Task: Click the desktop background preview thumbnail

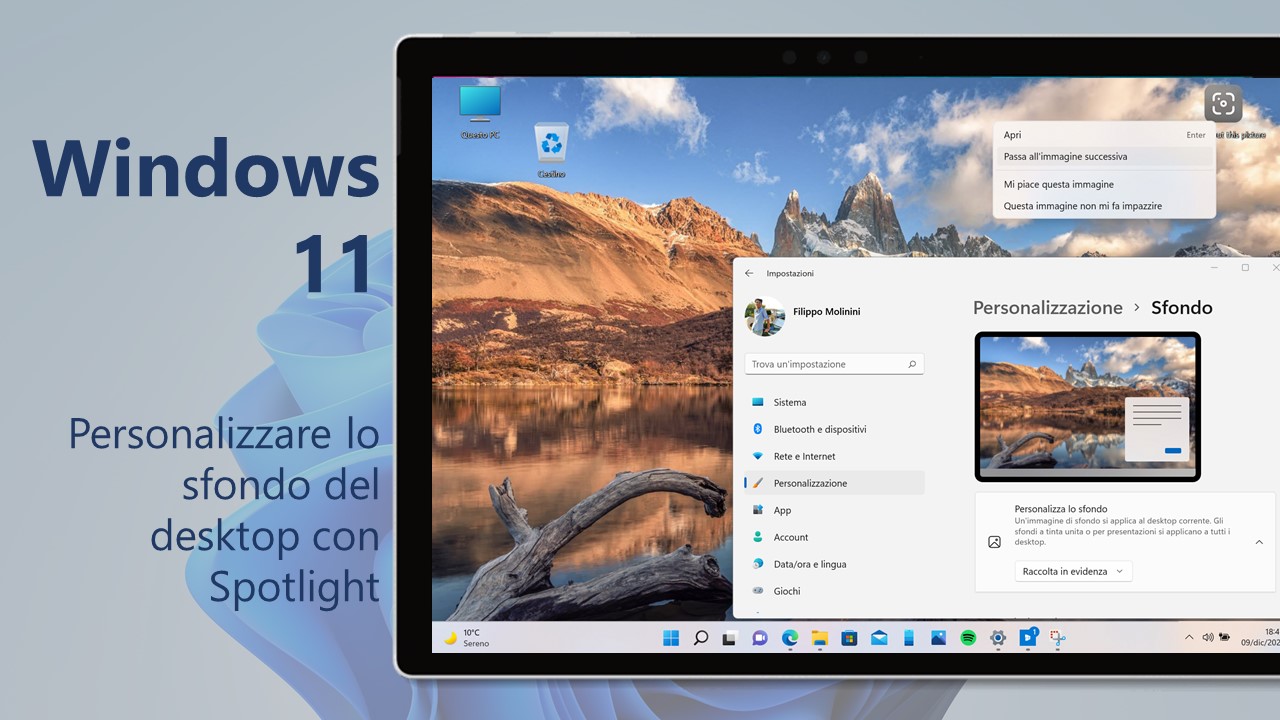Action: (1087, 406)
